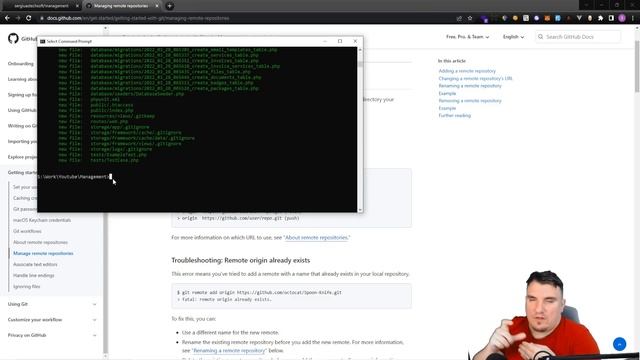Click the 'In this article' heading
The height and width of the screenshot is (360, 640).
pyautogui.click(x=452, y=61)
